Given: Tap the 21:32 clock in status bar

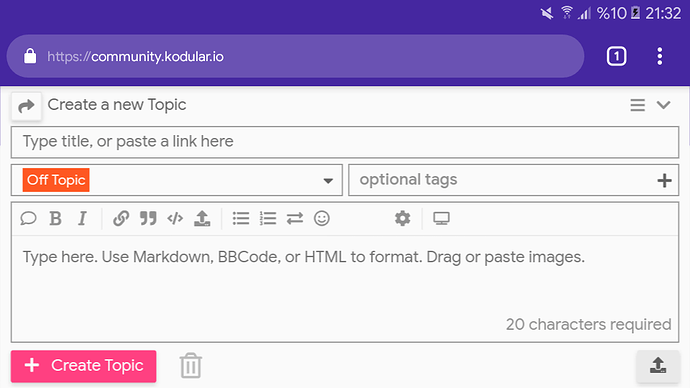Looking at the screenshot, I should coord(663,13).
